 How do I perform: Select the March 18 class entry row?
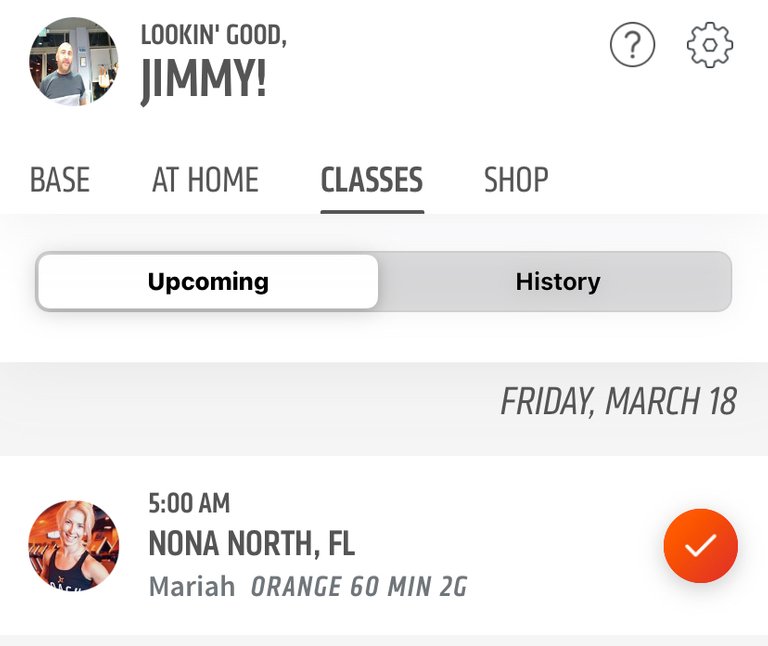[384, 546]
